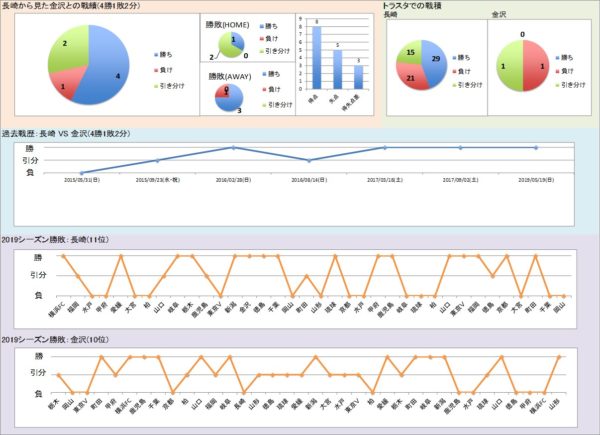
Task: Click the 2015/05/31(日) data point on the blue line
Action: [x=81, y=173]
